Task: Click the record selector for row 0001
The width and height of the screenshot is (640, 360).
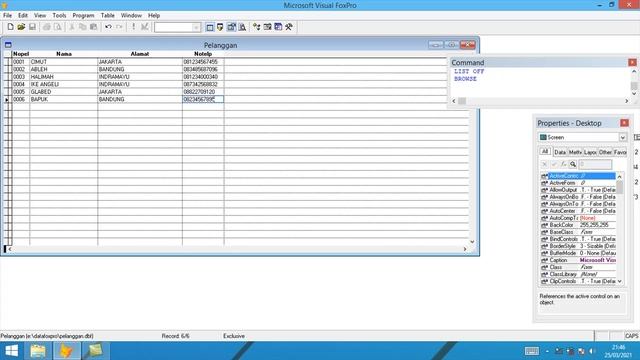Action: [x=7, y=62]
